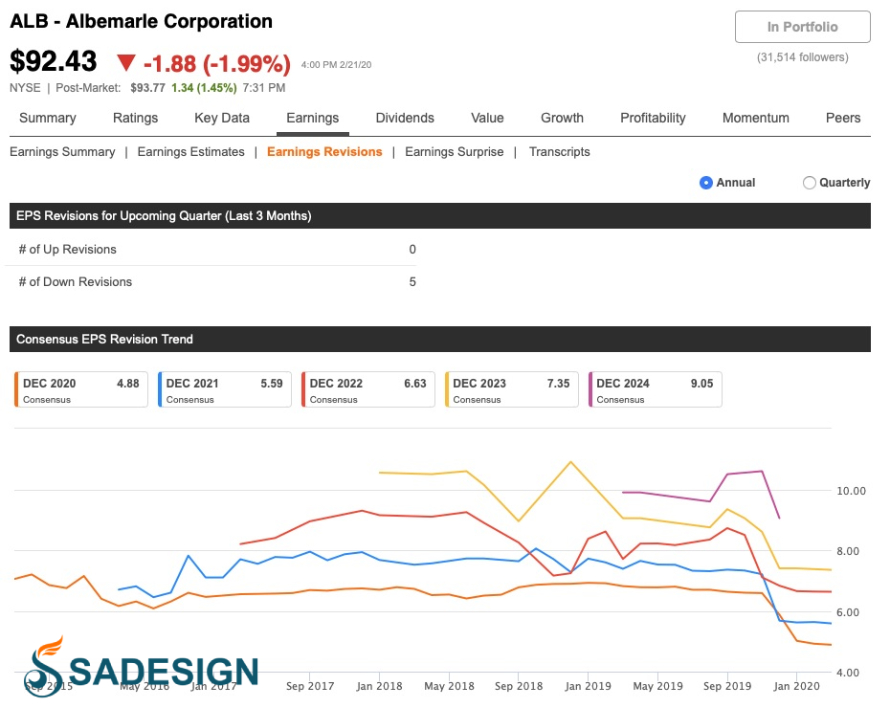This screenshot has height=708, width=890.
Task: Click the 6.00 y-axis label
Action: tap(848, 612)
